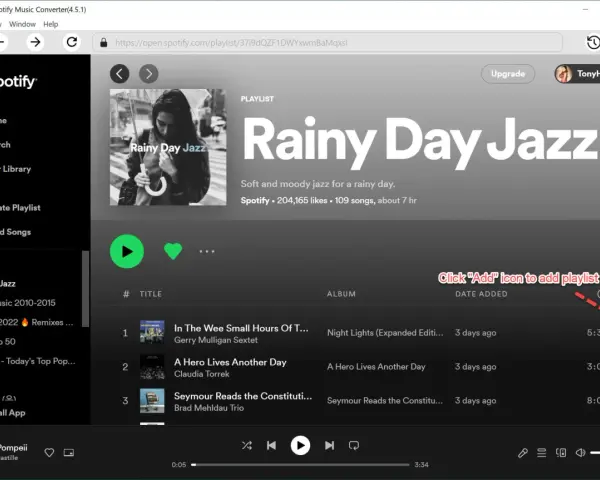This screenshot has height=480, width=600.
Task: Click Install App in sidebar
Action: click(13, 413)
